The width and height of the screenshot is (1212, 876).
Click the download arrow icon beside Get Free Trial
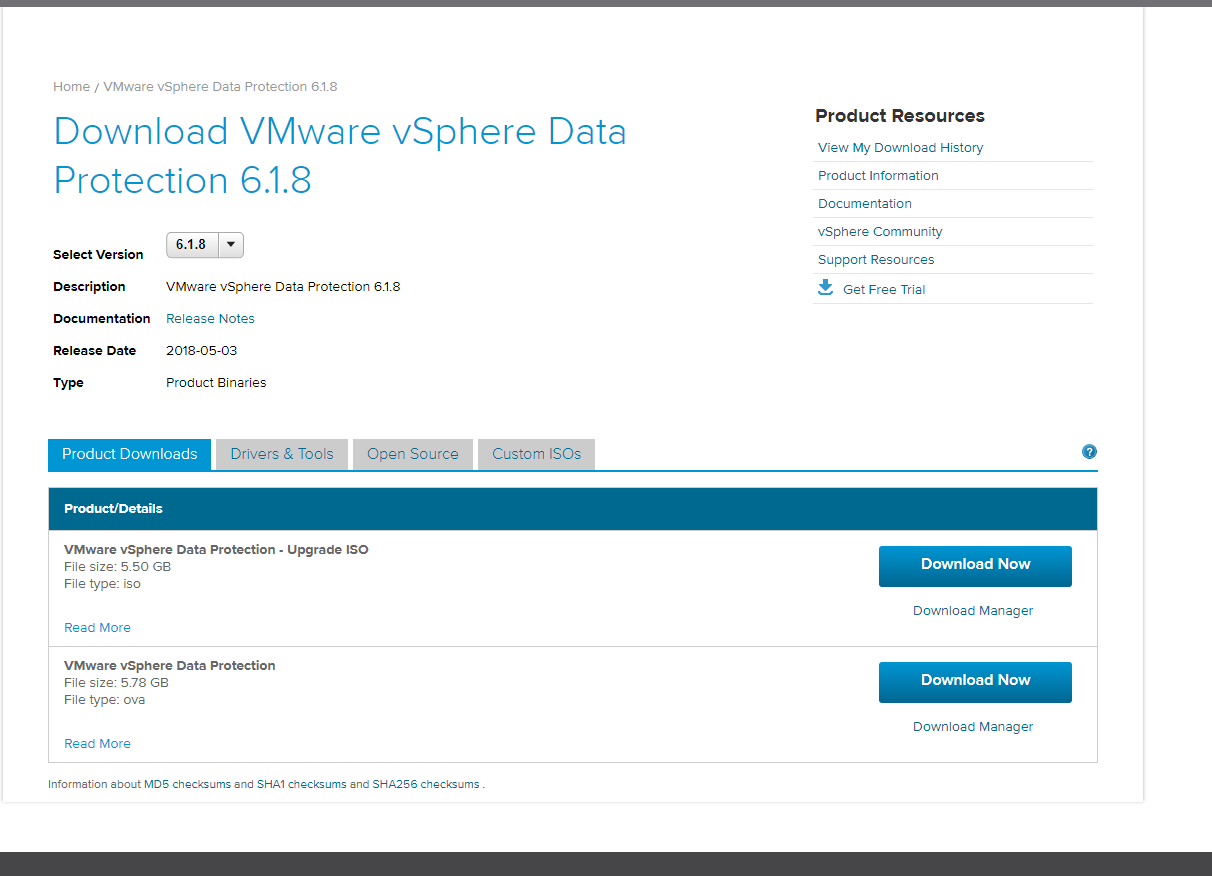point(825,288)
